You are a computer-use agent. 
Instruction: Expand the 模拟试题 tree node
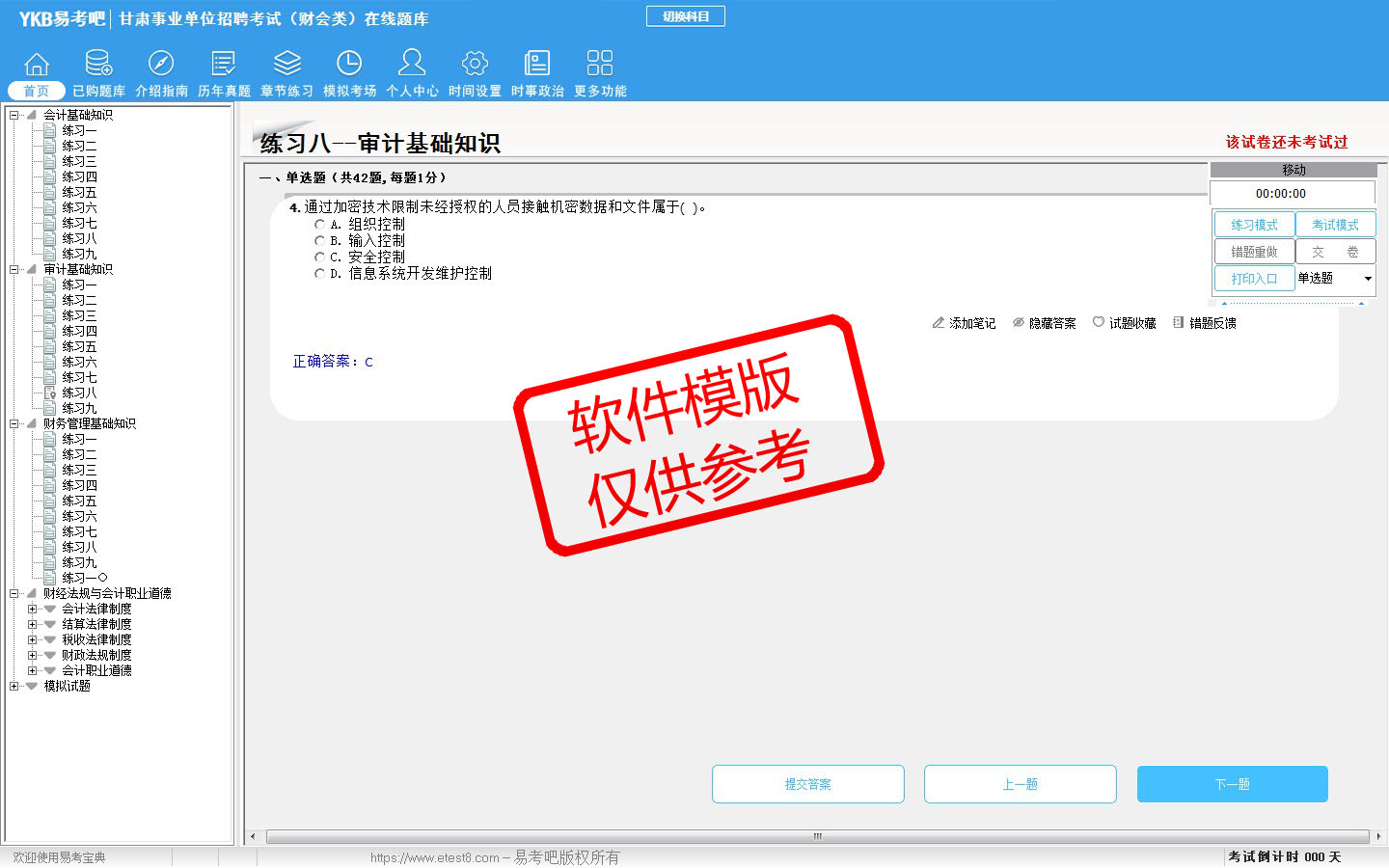pos(14,686)
